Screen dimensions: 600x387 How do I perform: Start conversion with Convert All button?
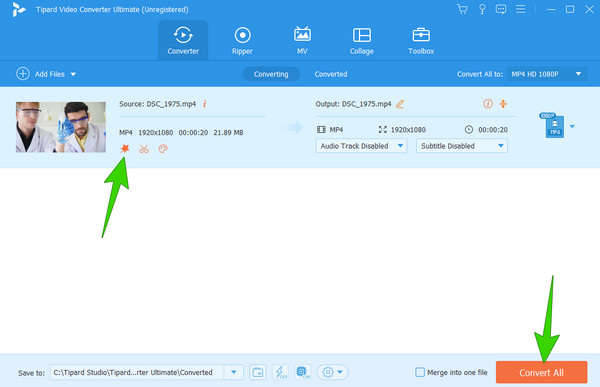(x=541, y=372)
